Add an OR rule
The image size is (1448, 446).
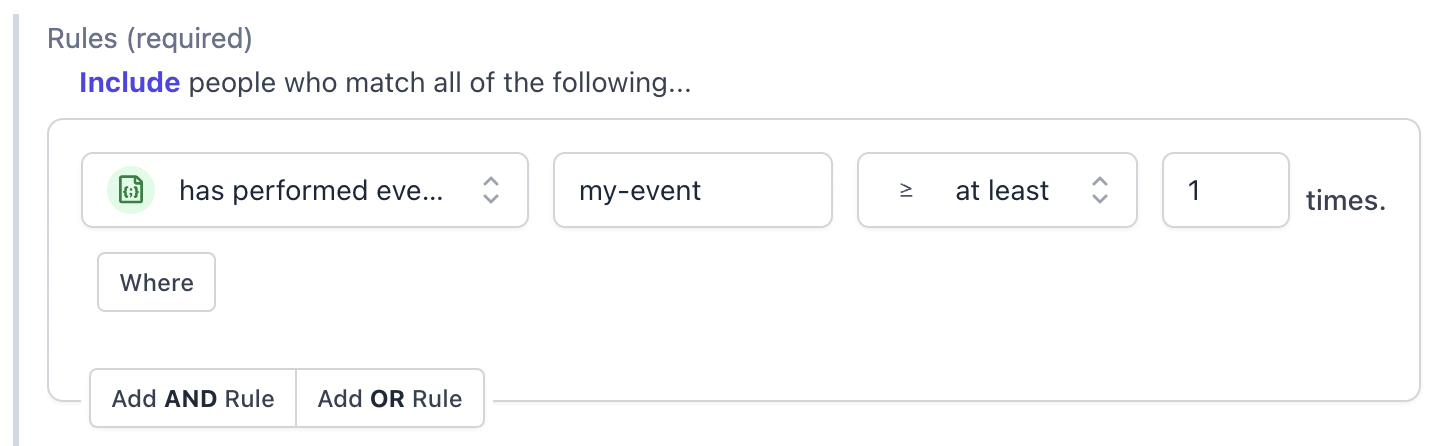point(390,399)
